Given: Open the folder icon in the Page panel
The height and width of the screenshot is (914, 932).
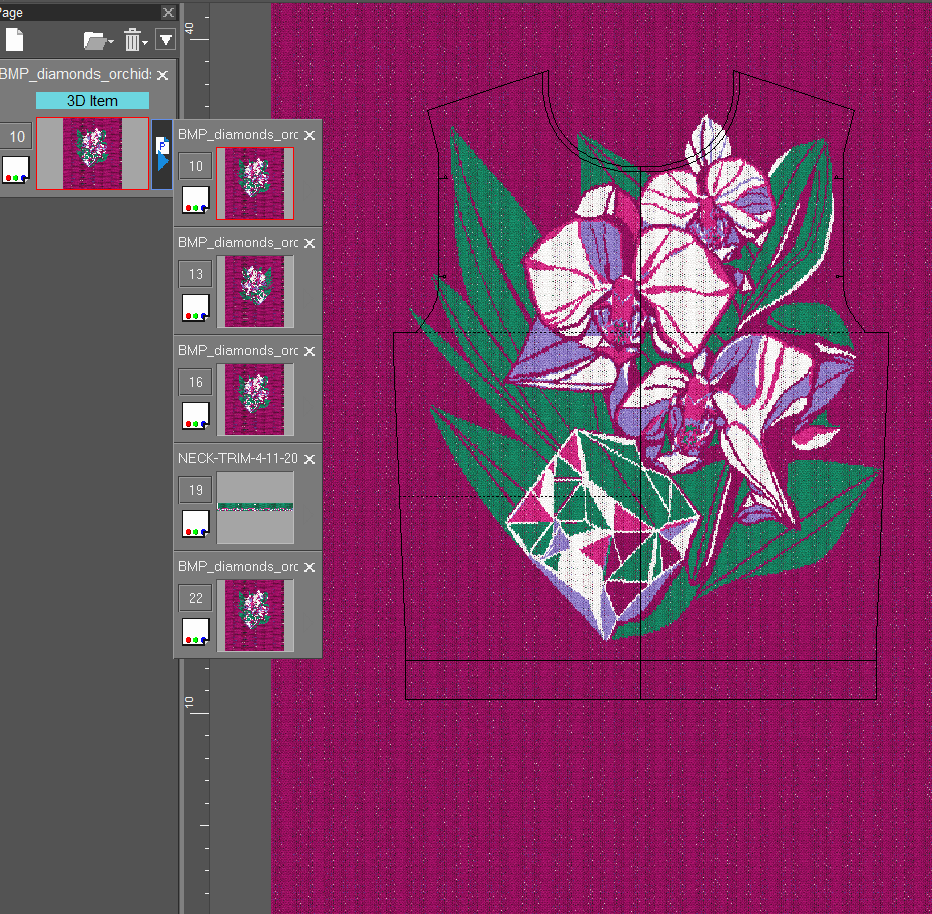Looking at the screenshot, I should pos(97,40).
